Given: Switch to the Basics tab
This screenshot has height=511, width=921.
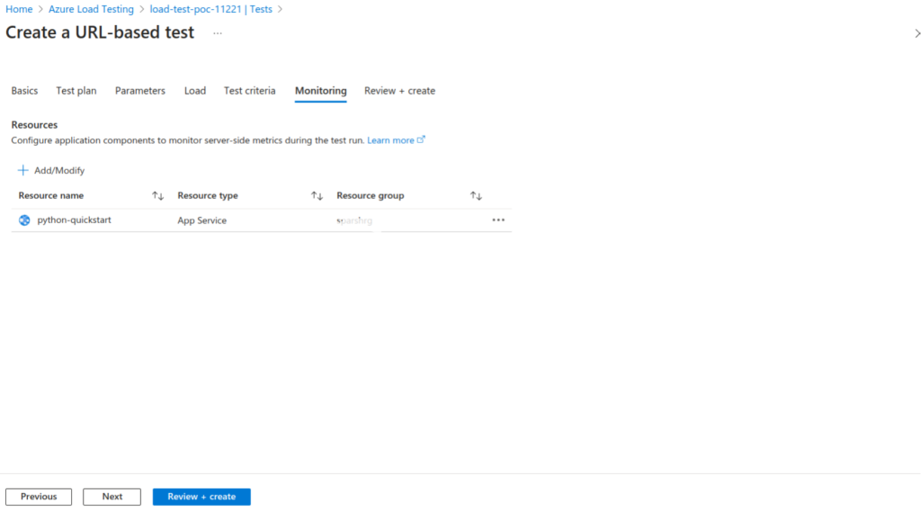Looking at the screenshot, I should (x=25, y=91).
